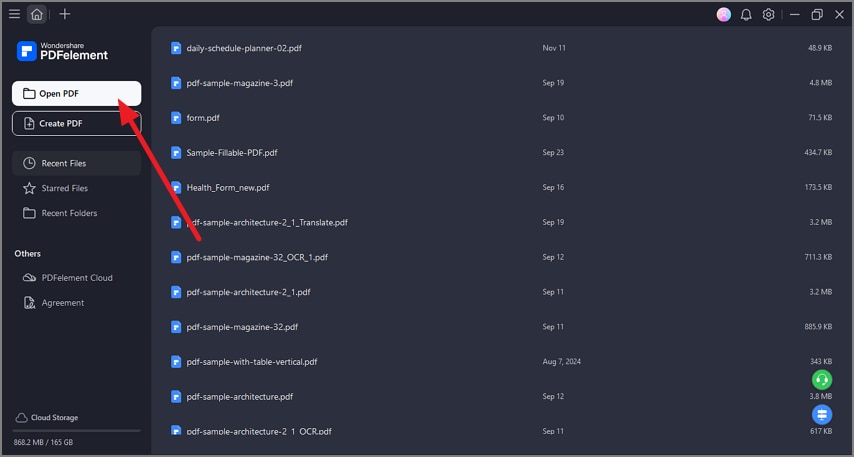The width and height of the screenshot is (854, 457).
Task: Add a new tab with plus icon
Action: [65, 14]
